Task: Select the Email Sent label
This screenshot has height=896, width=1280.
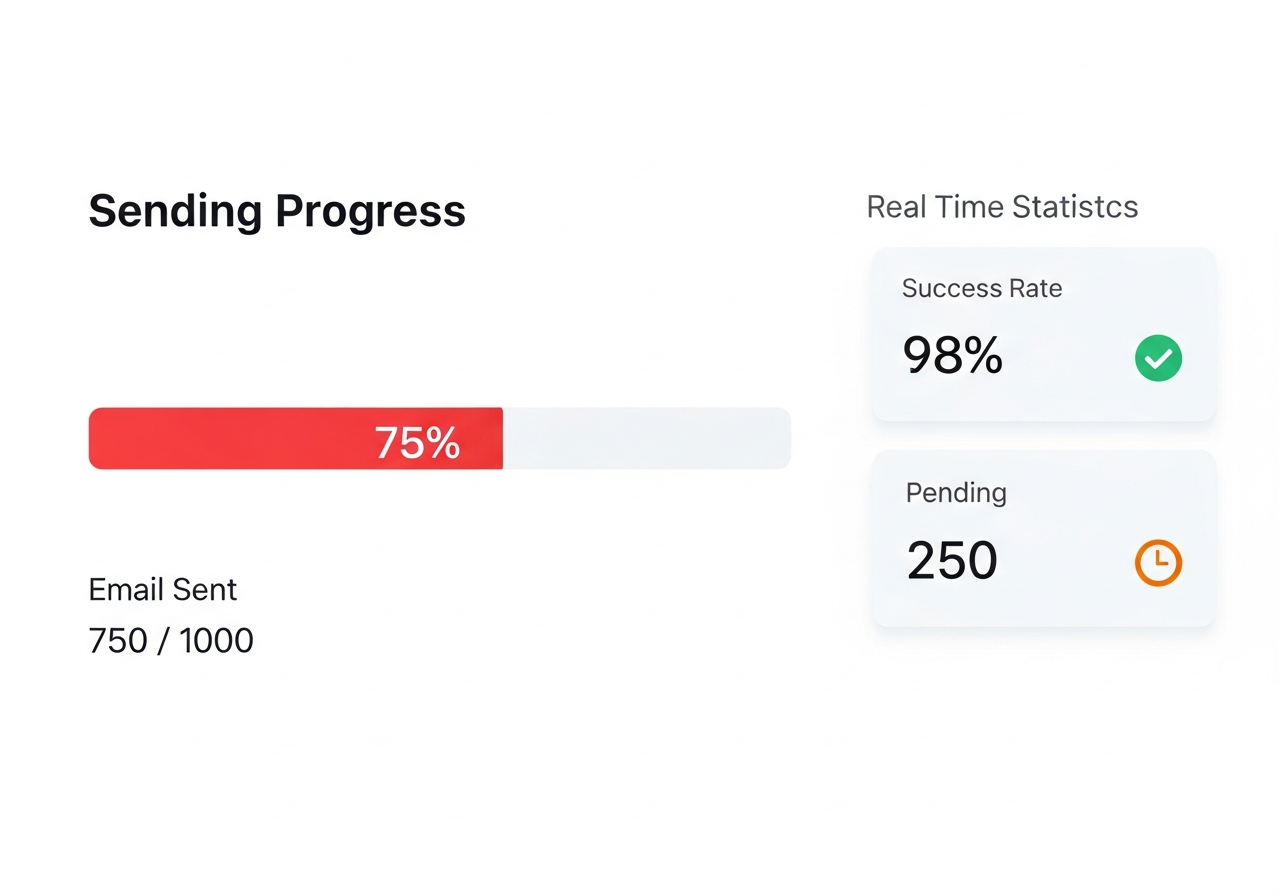Action: tap(162, 590)
